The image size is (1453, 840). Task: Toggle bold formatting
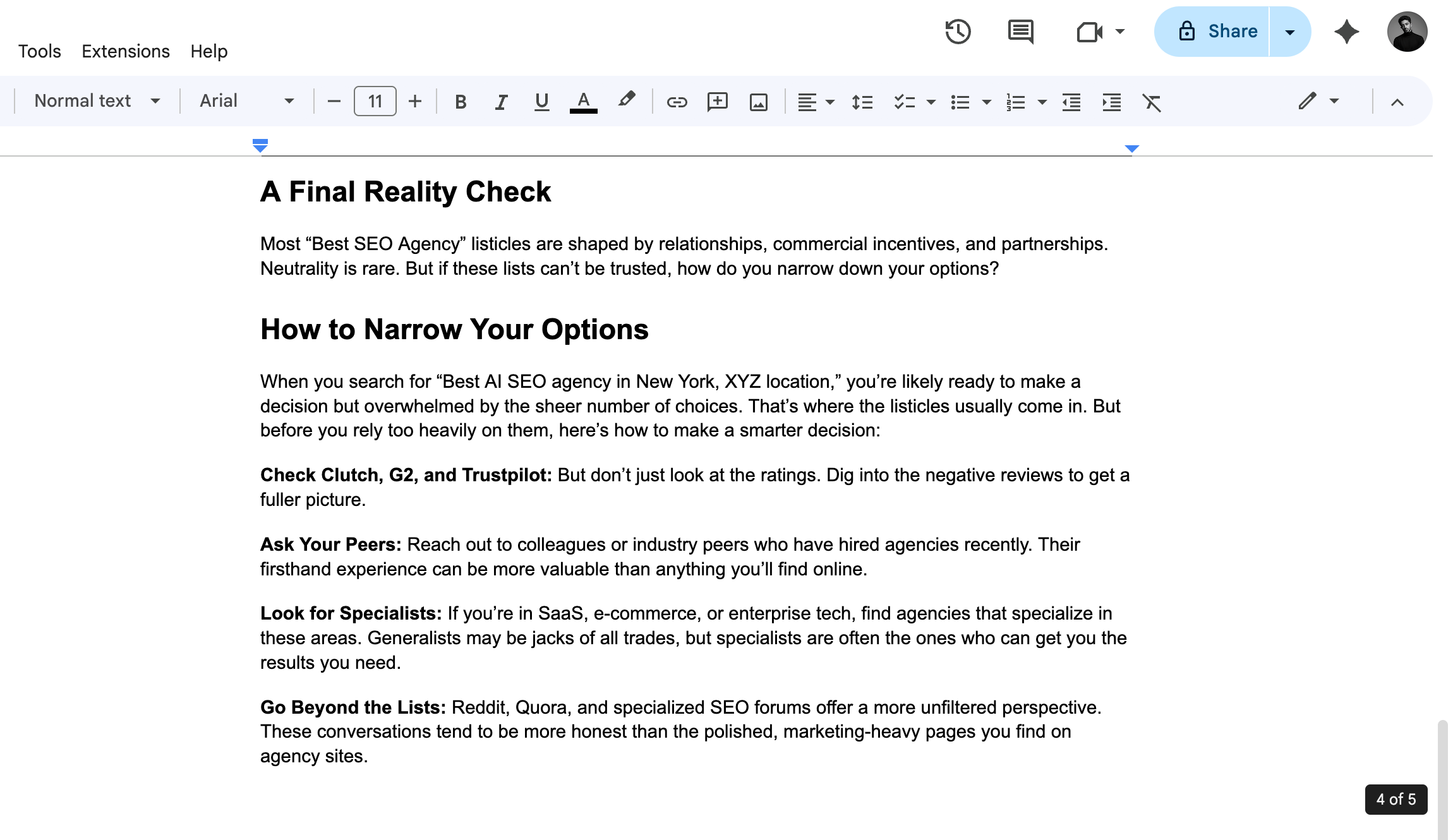click(x=461, y=102)
